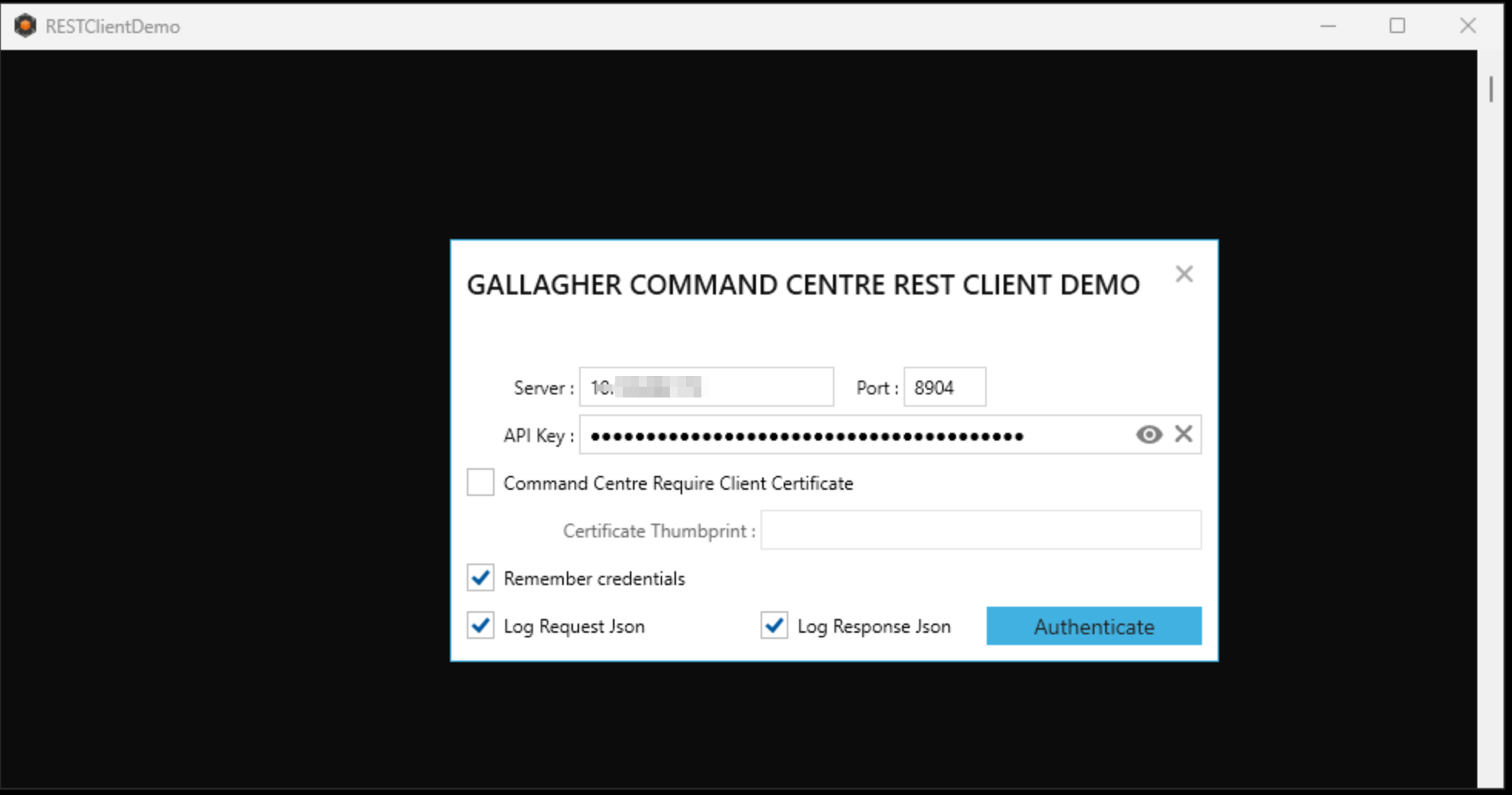Click the 'Certificate Thumbprint :' label

tap(659, 531)
